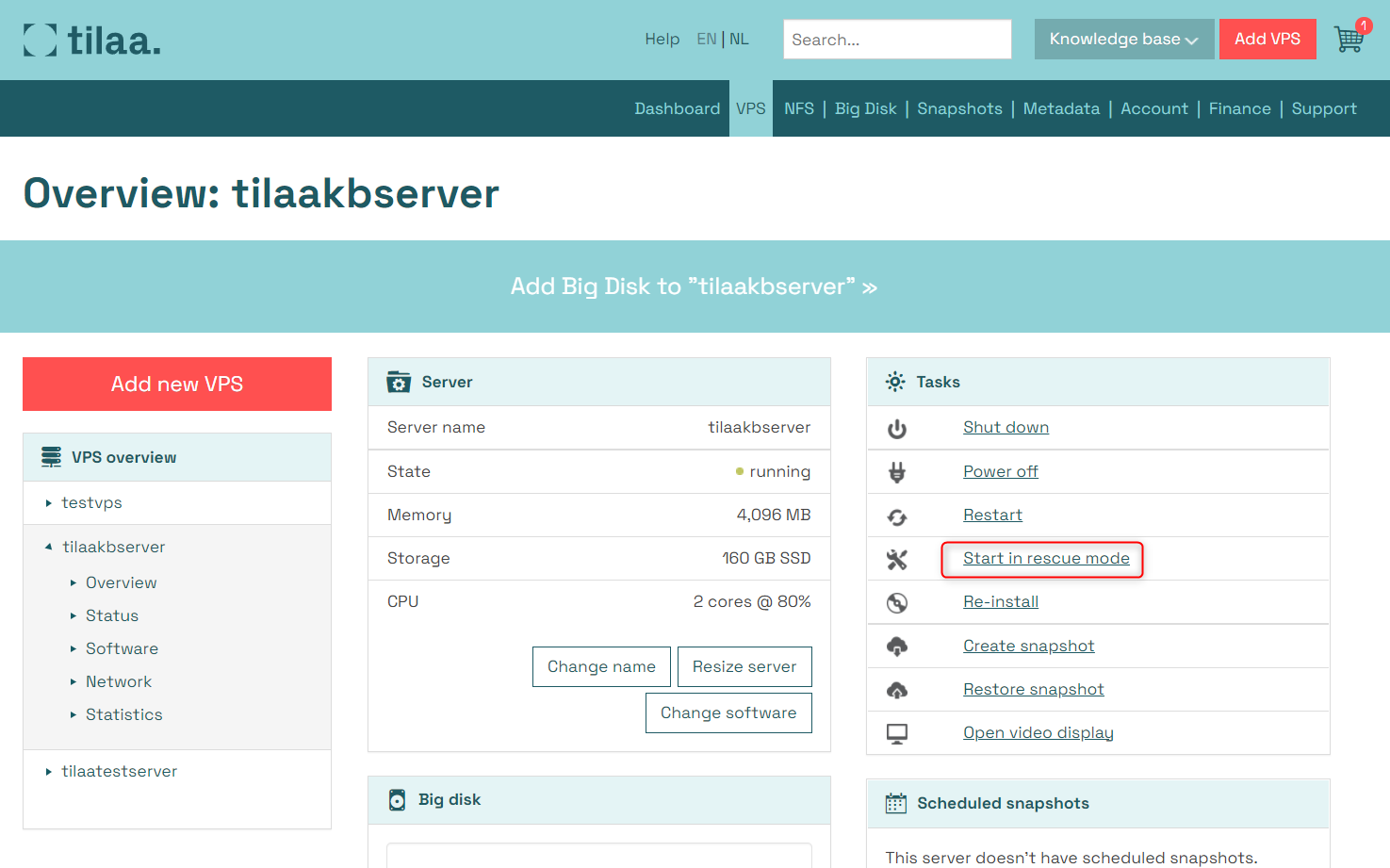This screenshot has width=1390, height=868.
Task: Open Overview under tilaakbserver
Action: [121, 582]
